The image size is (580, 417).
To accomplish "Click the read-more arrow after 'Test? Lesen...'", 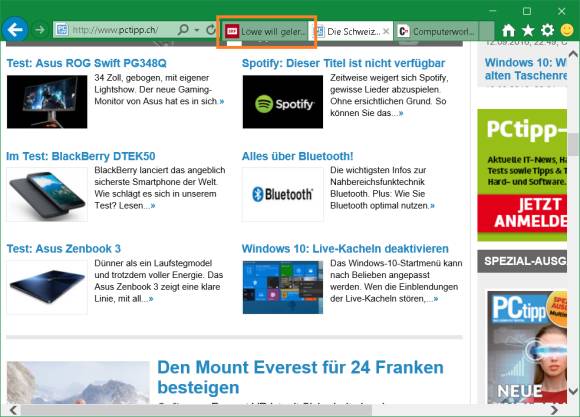I will tap(152, 206).
